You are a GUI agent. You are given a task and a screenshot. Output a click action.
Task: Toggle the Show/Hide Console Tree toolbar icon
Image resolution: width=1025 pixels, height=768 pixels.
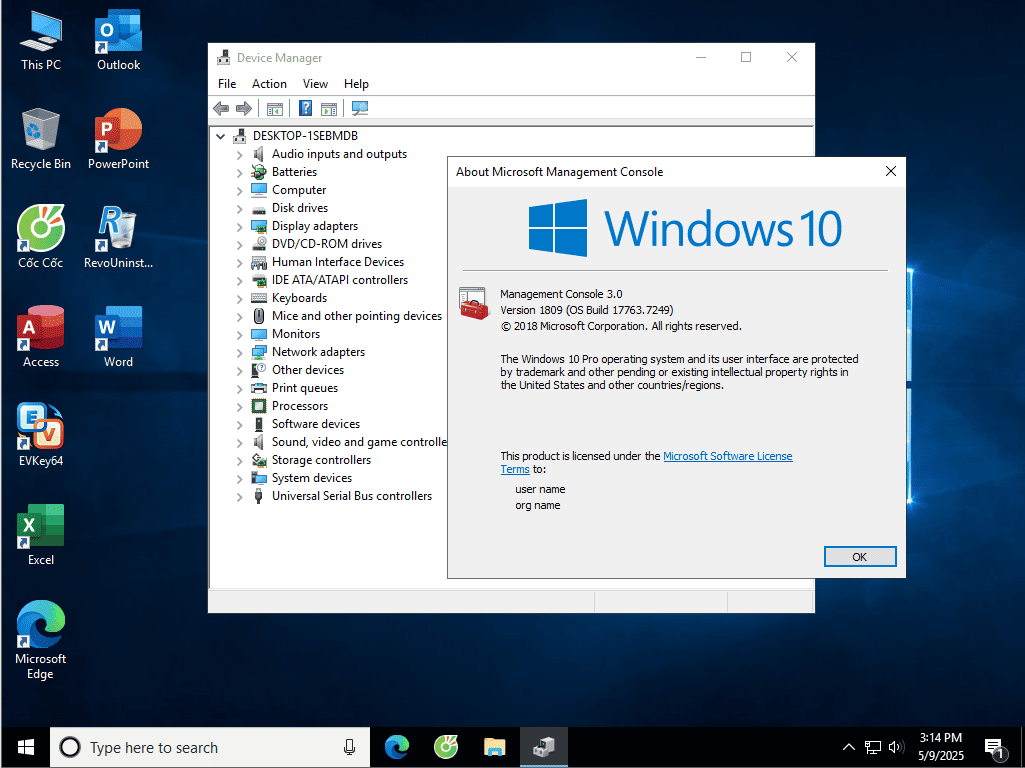click(275, 109)
